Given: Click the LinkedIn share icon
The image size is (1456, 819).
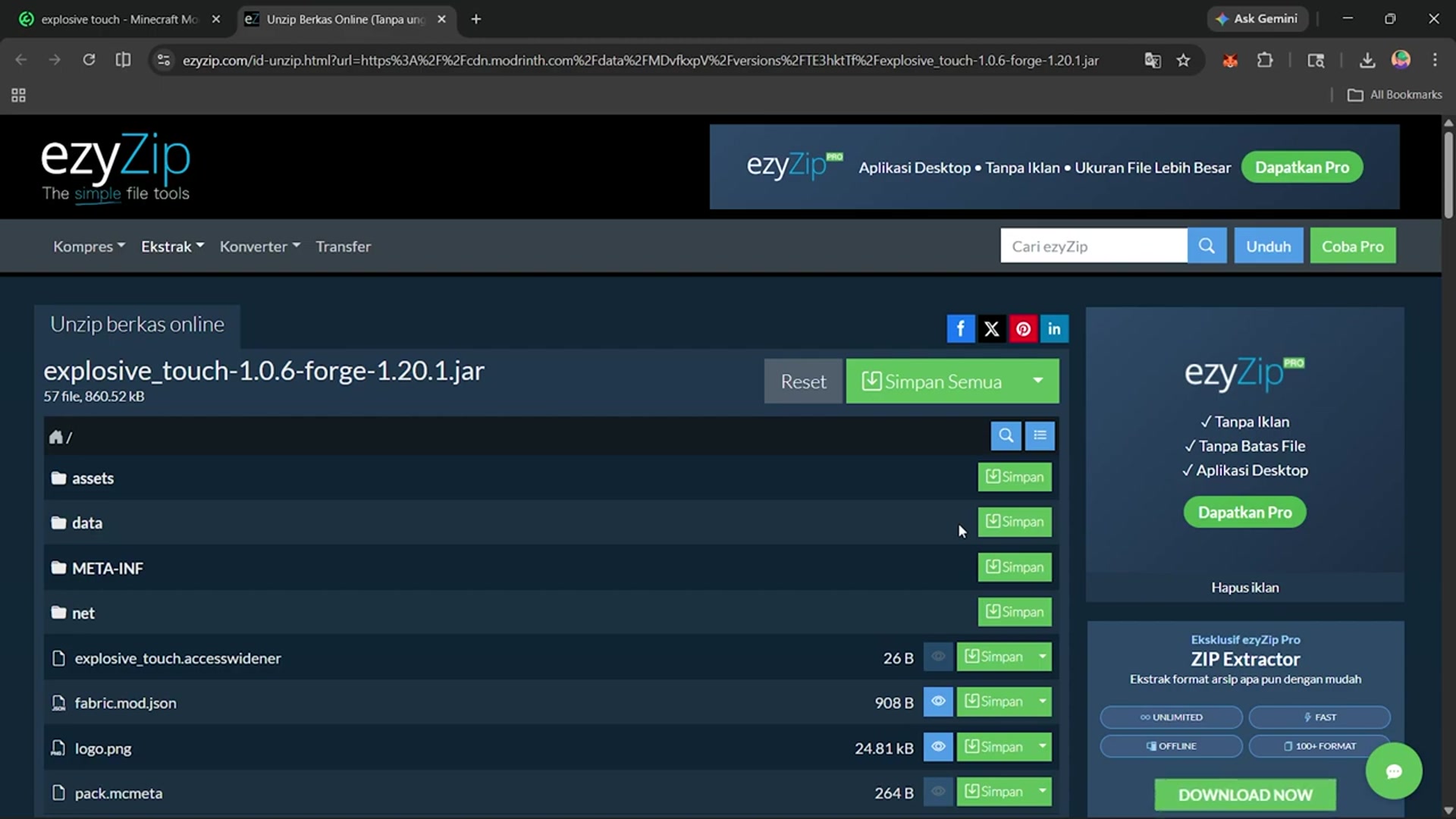Looking at the screenshot, I should 1054,329.
